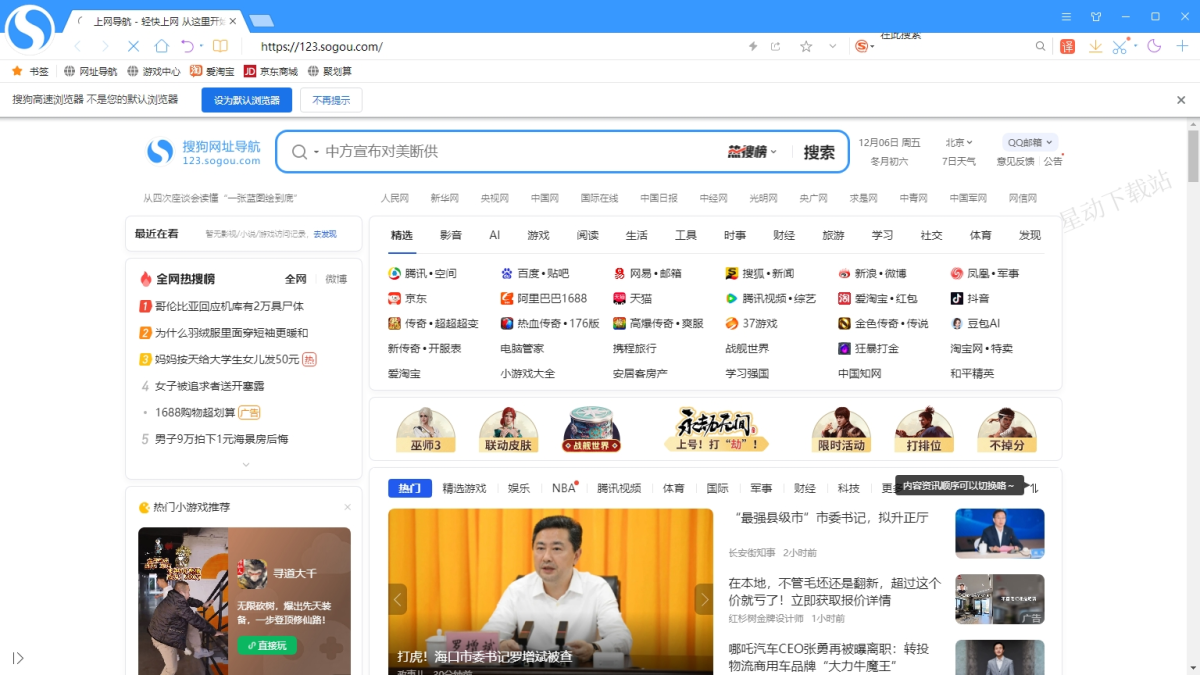Open the QQ邮箱 dropdown
Viewport: 1200px width, 675px height.
[1029, 143]
